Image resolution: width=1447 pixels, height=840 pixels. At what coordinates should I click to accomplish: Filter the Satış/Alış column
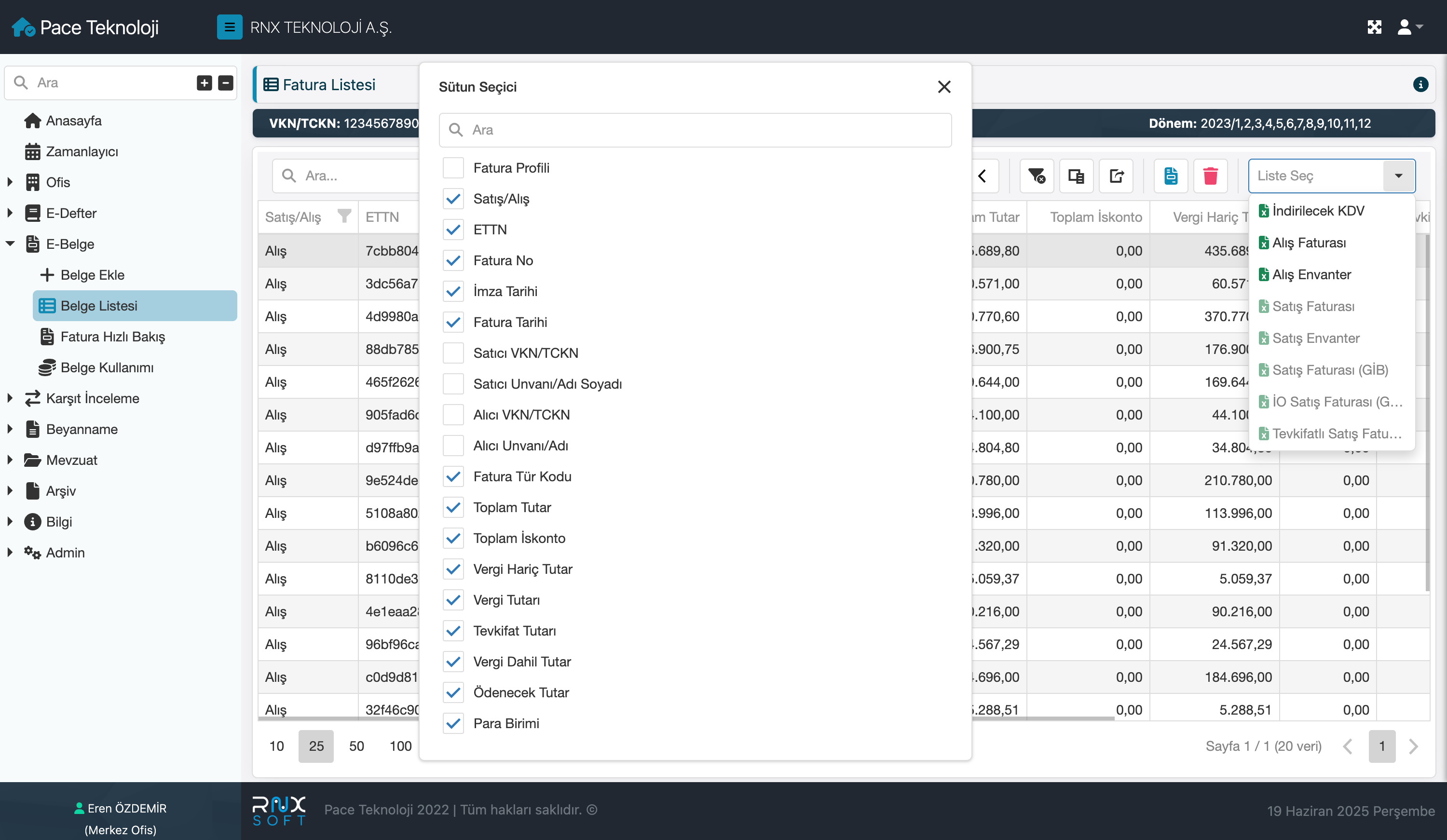coord(344,216)
